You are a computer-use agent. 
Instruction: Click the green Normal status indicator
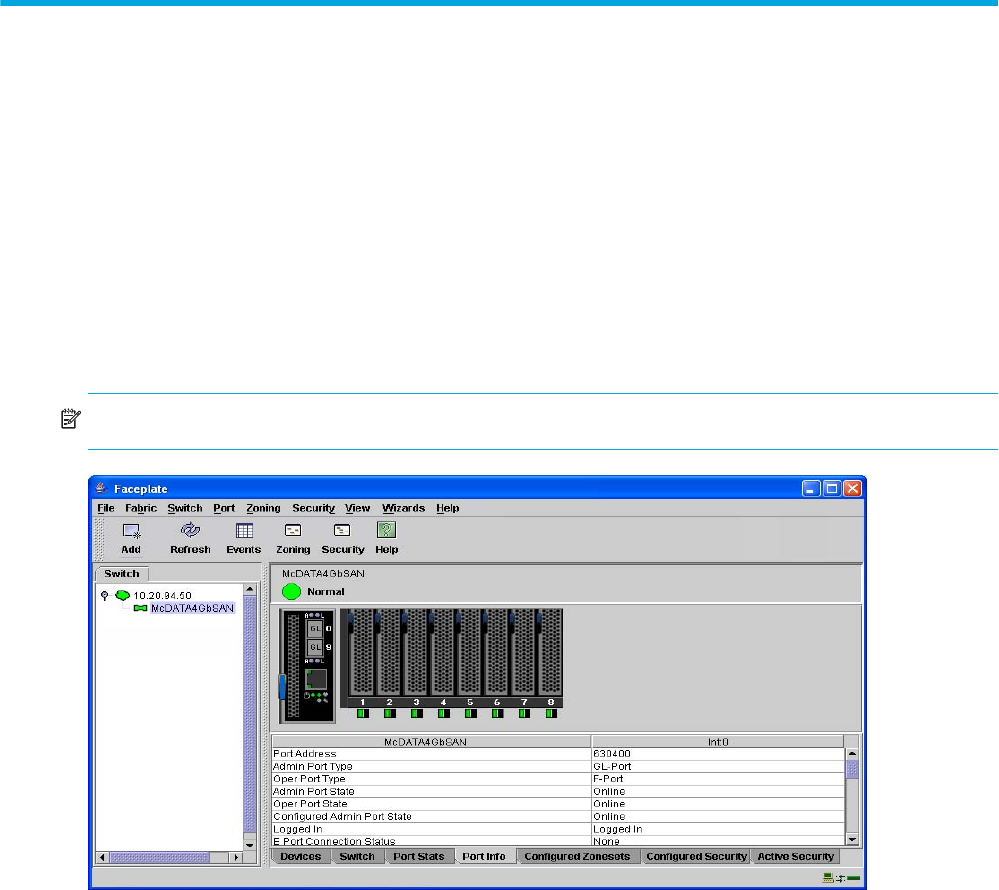pos(291,592)
